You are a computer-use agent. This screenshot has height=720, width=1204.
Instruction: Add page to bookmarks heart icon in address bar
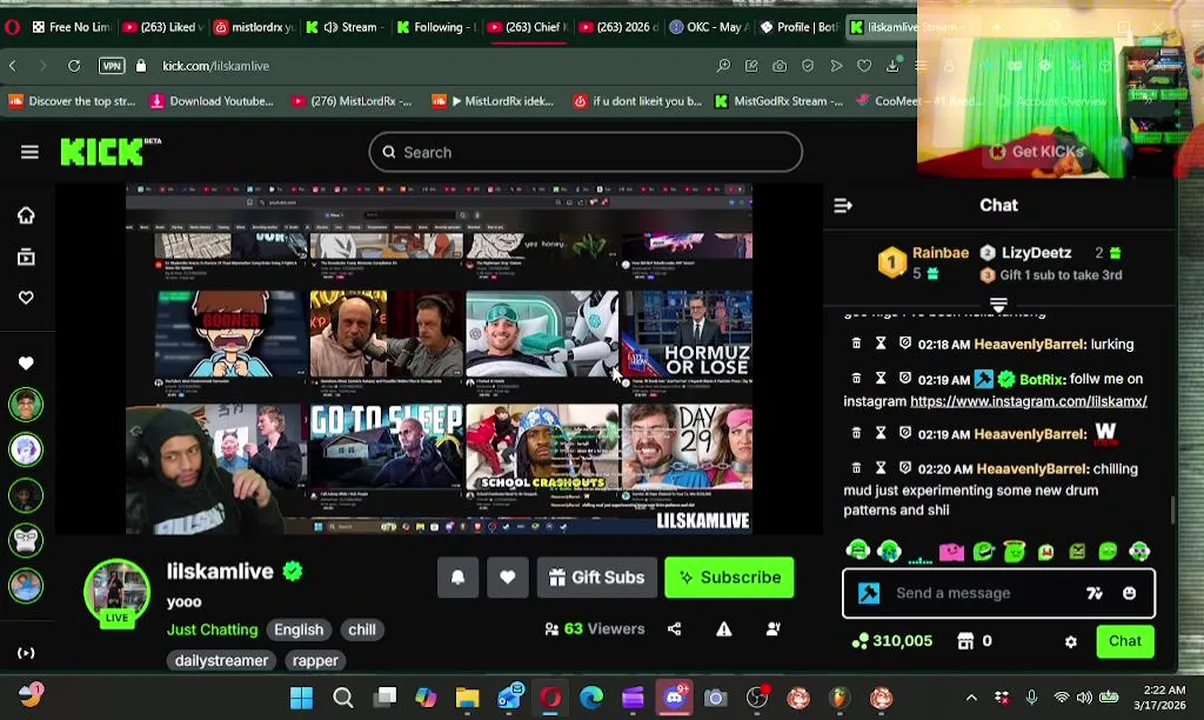click(x=864, y=66)
